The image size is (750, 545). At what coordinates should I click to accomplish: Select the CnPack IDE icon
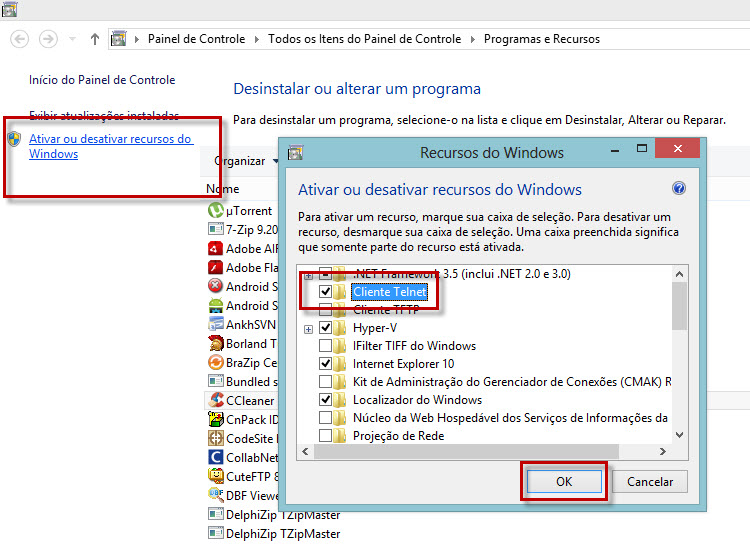tap(216, 419)
